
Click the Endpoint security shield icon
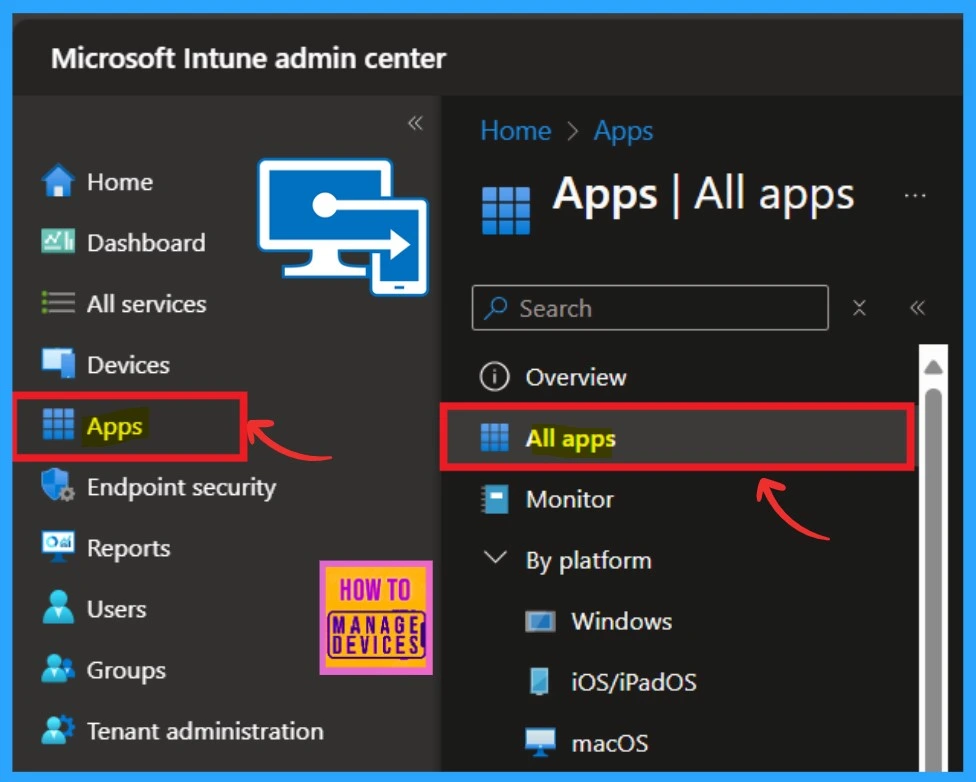pyautogui.click(x=58, y=484)
